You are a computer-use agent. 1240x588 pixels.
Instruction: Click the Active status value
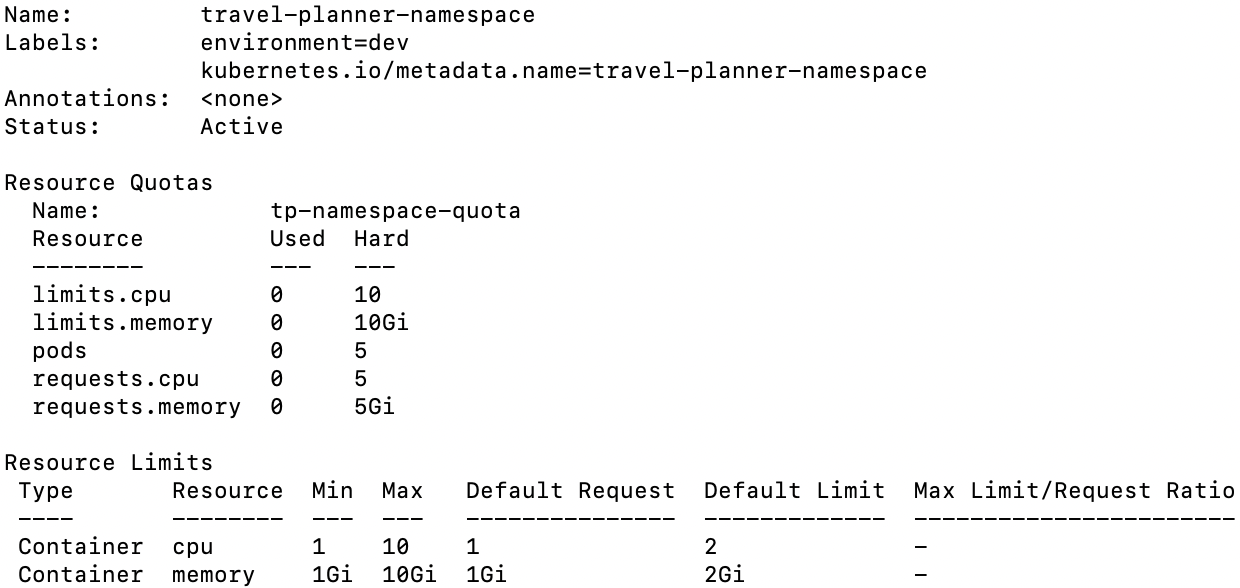click(x=241, y=127)
